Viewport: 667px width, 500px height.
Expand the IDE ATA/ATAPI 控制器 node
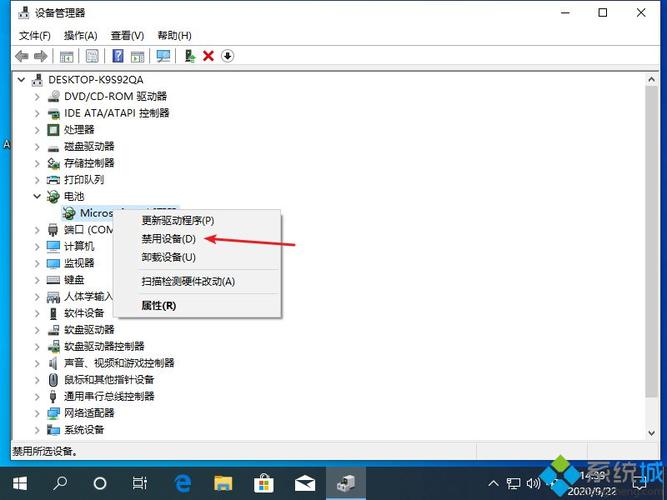click(37, 113)
